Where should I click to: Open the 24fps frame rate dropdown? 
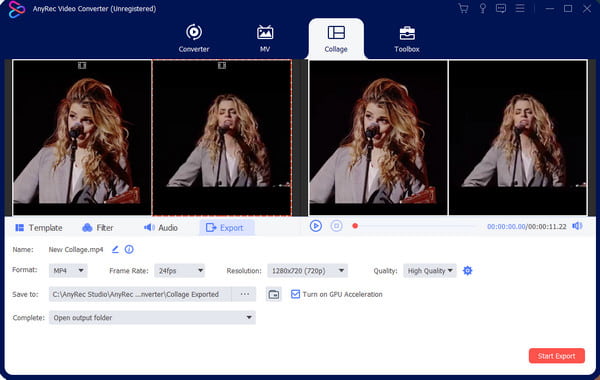(179, 271)
